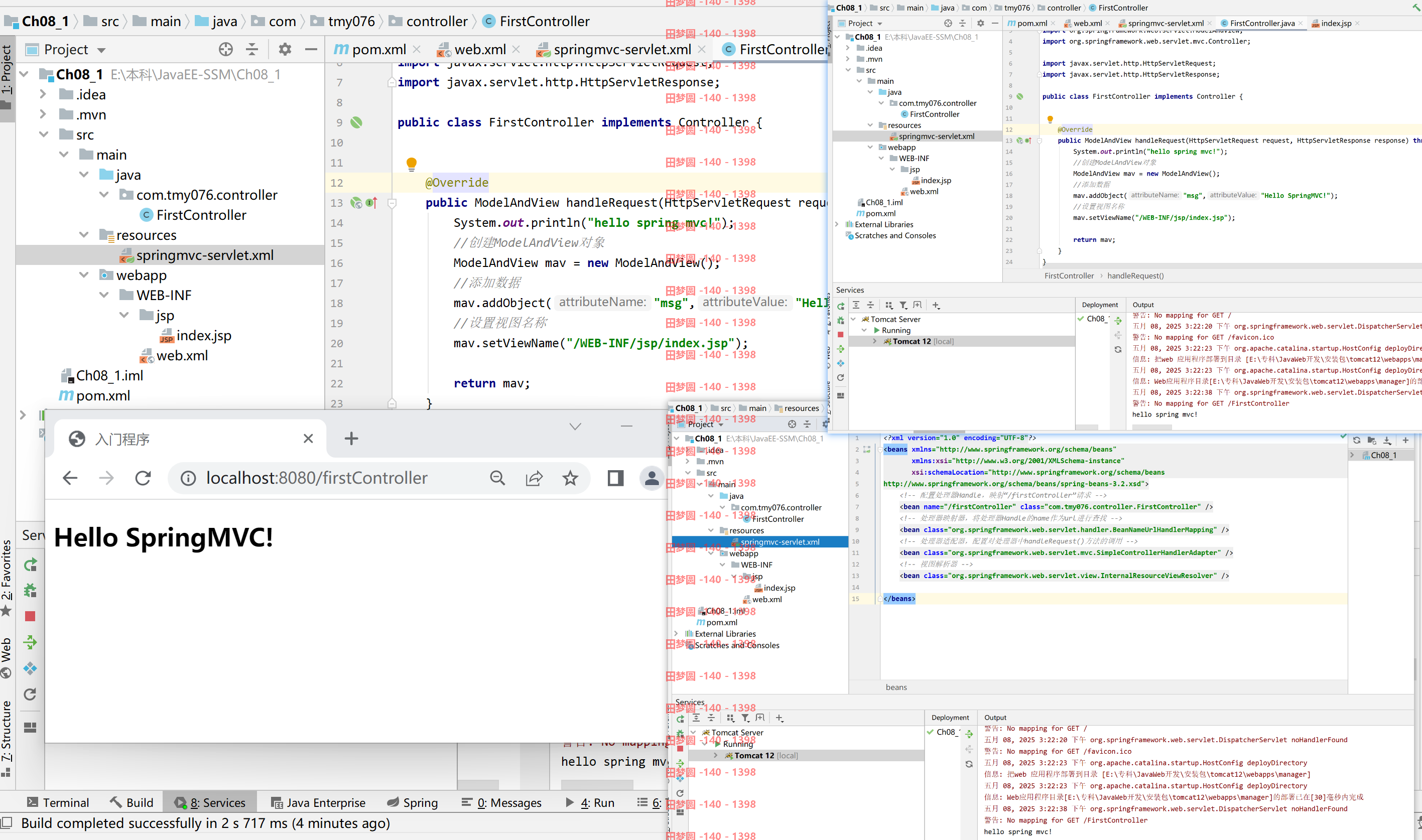Collapse Tomcat Server node in top-right Services

click(x=853, y=319)
